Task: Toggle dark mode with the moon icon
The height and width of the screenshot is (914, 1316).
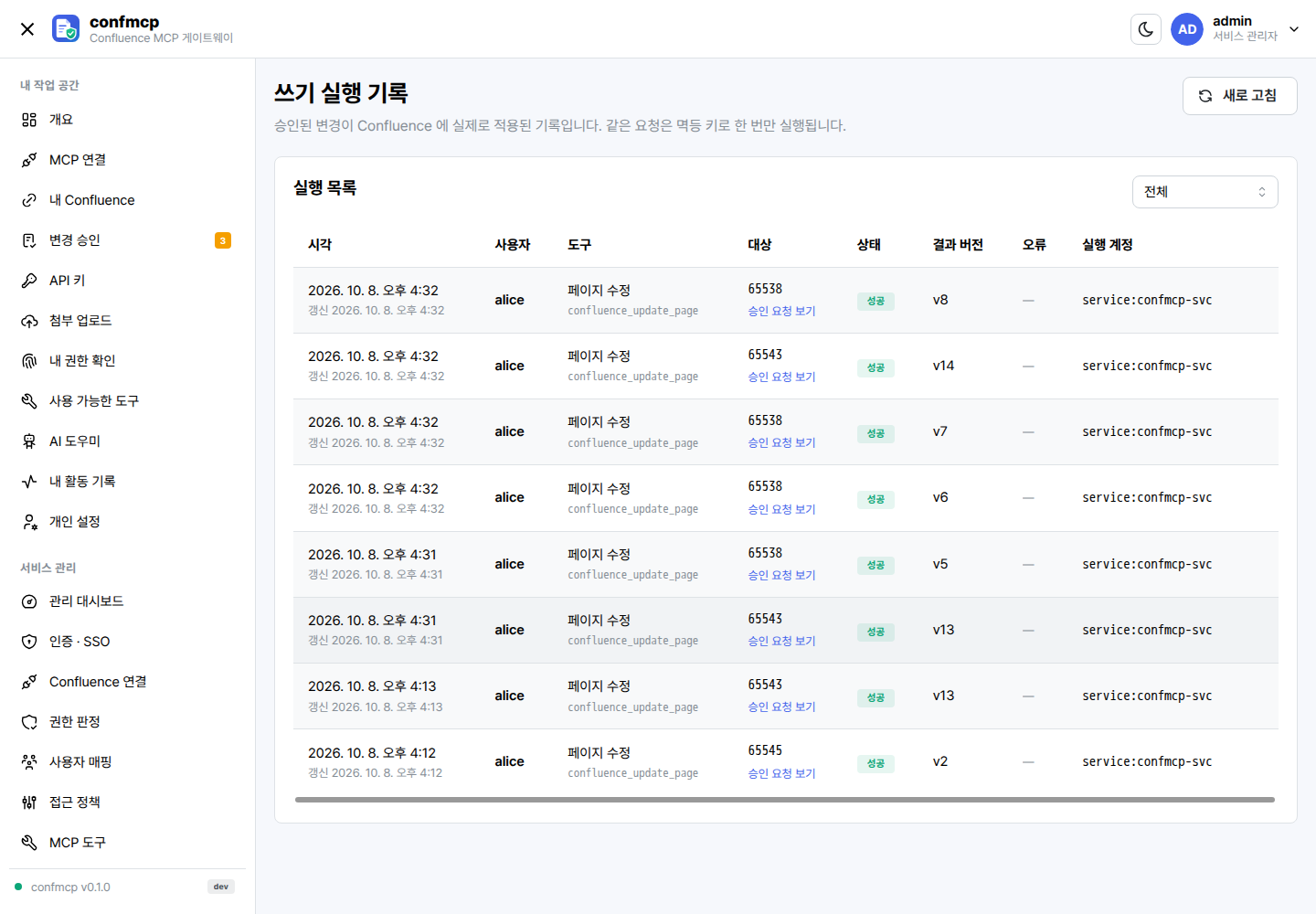Action: click(1146, 29)
